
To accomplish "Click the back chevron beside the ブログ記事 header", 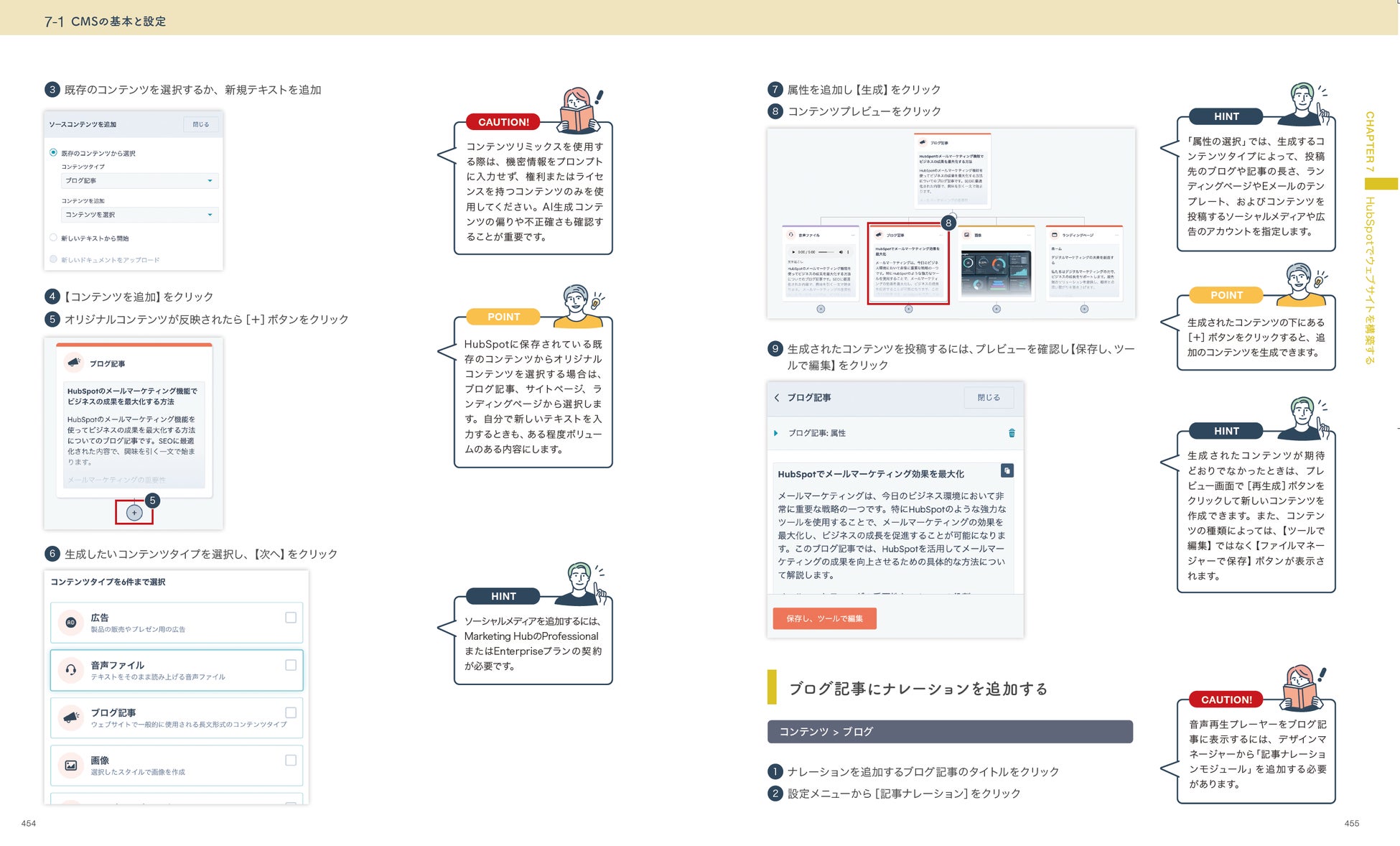I will [x=777, y=398].
